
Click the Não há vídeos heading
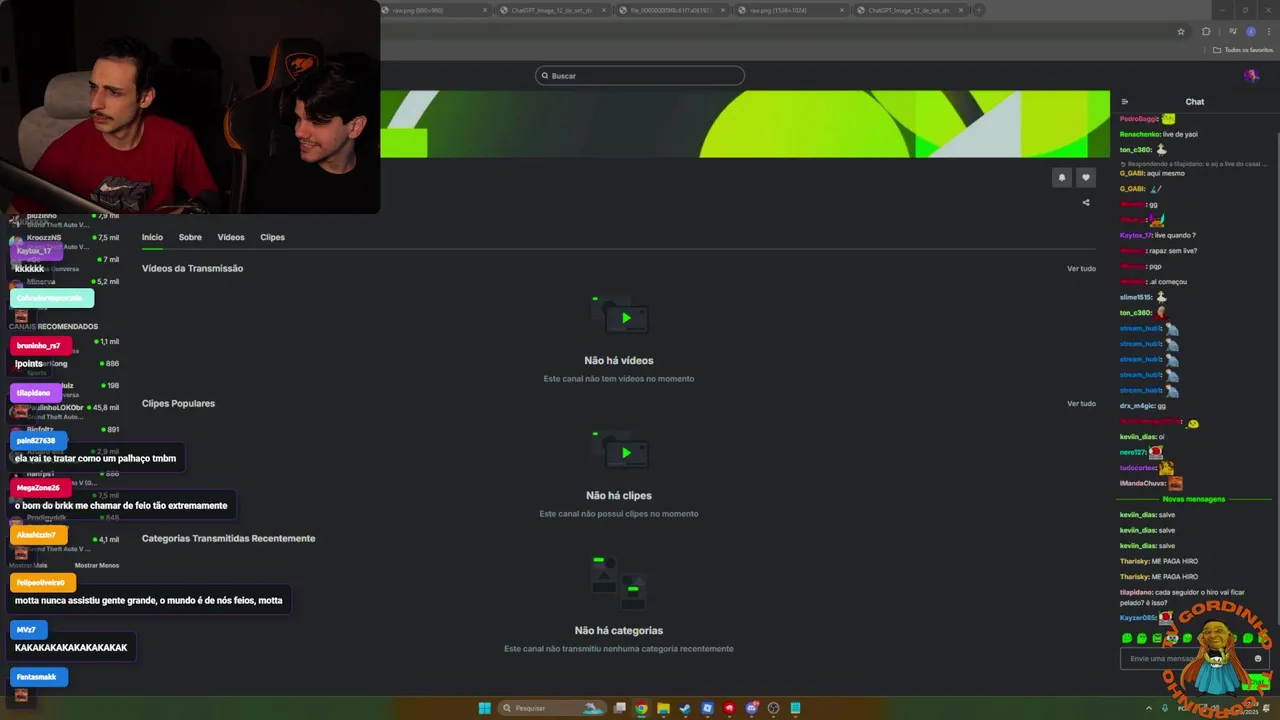[x=619, y=360]
